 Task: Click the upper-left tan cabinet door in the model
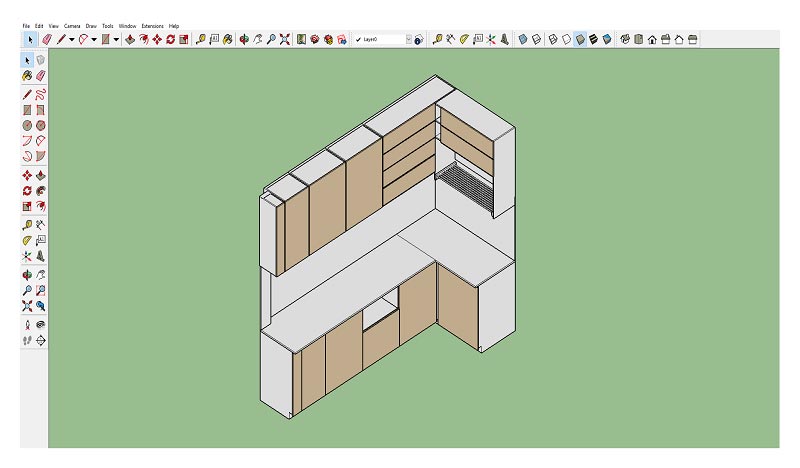click(x=296, y=229)
